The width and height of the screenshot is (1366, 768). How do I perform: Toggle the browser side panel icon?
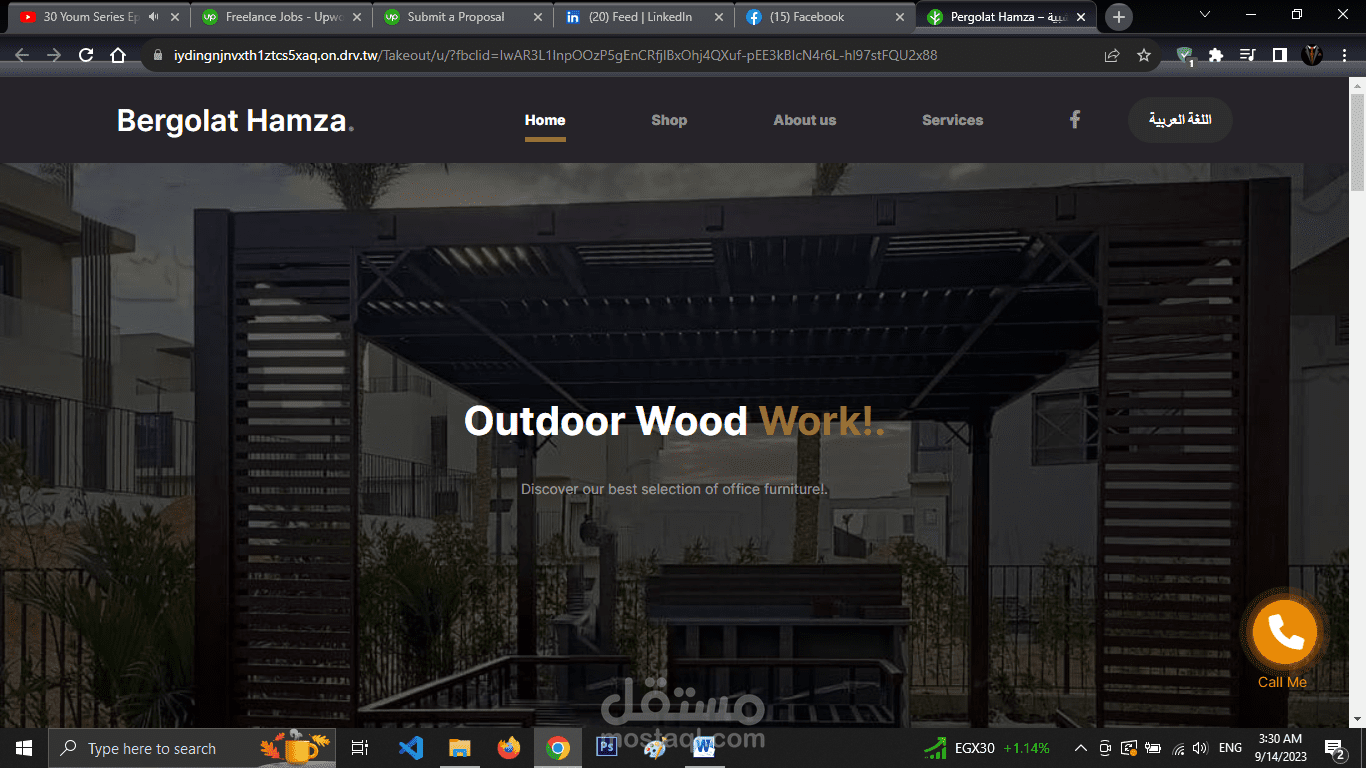point(1279,56)
